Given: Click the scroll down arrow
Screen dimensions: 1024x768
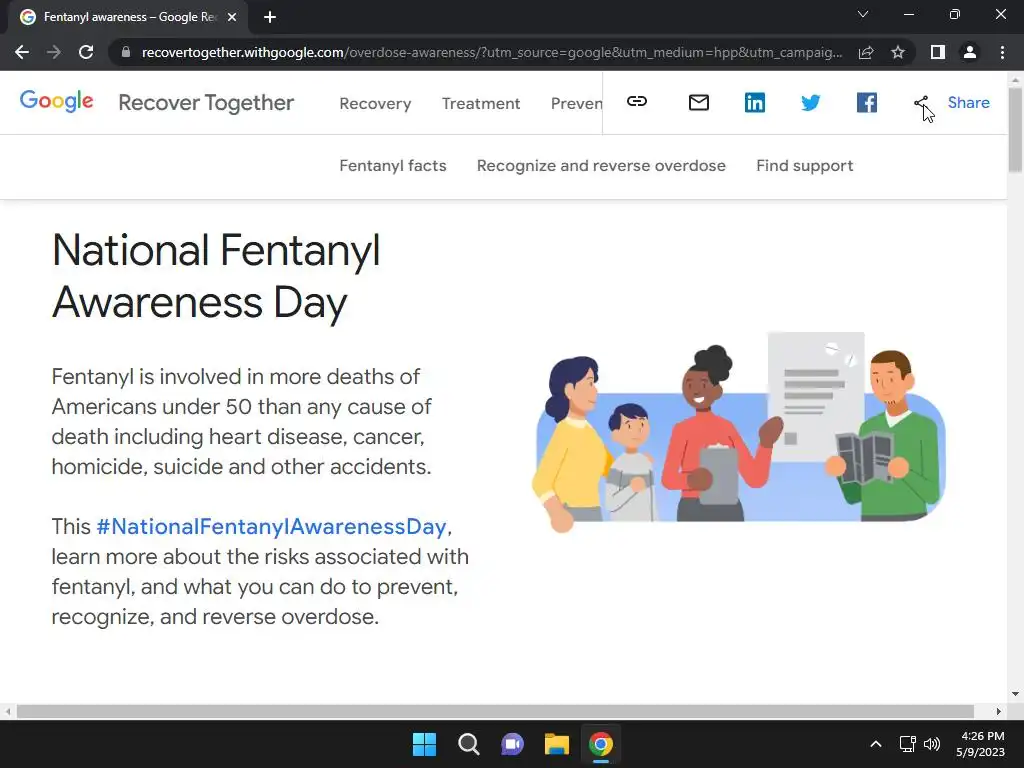Looking at the screenshot, I should tap(1016, 694).
